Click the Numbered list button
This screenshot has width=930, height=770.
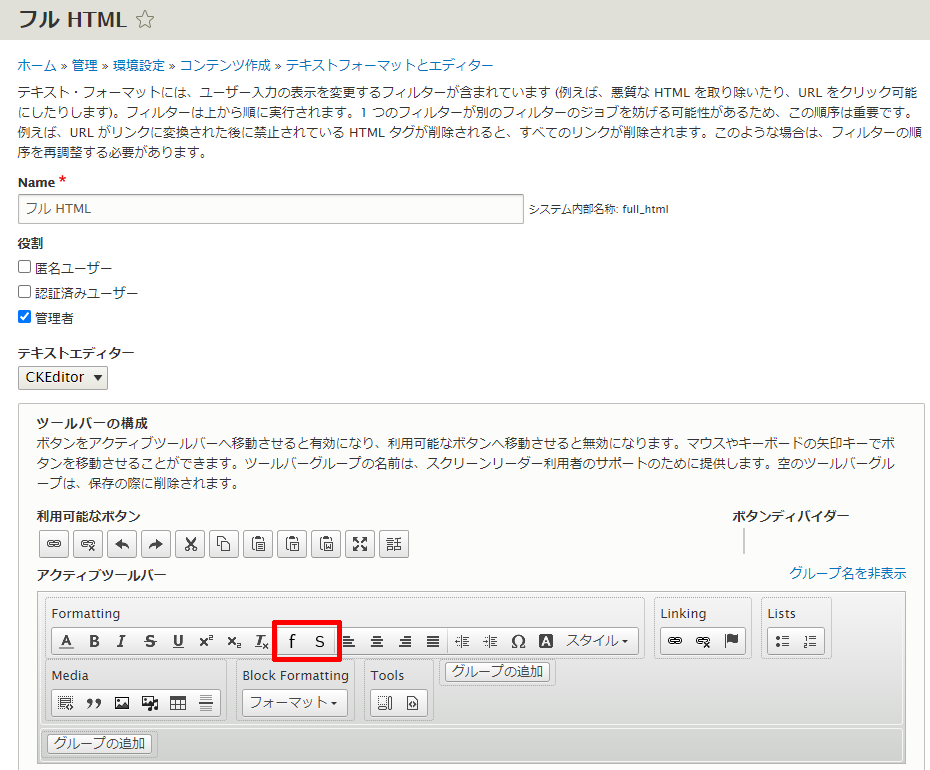[x=810, y=641]
